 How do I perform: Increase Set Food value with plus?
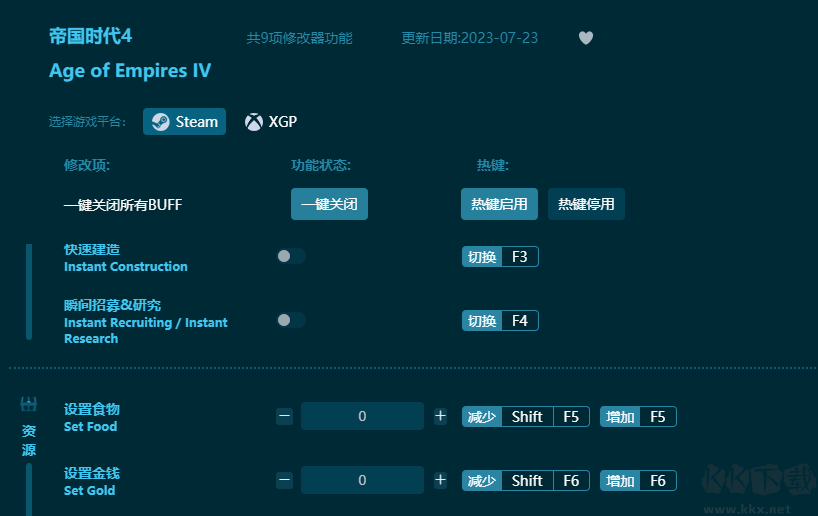click(x=440, y=416)
